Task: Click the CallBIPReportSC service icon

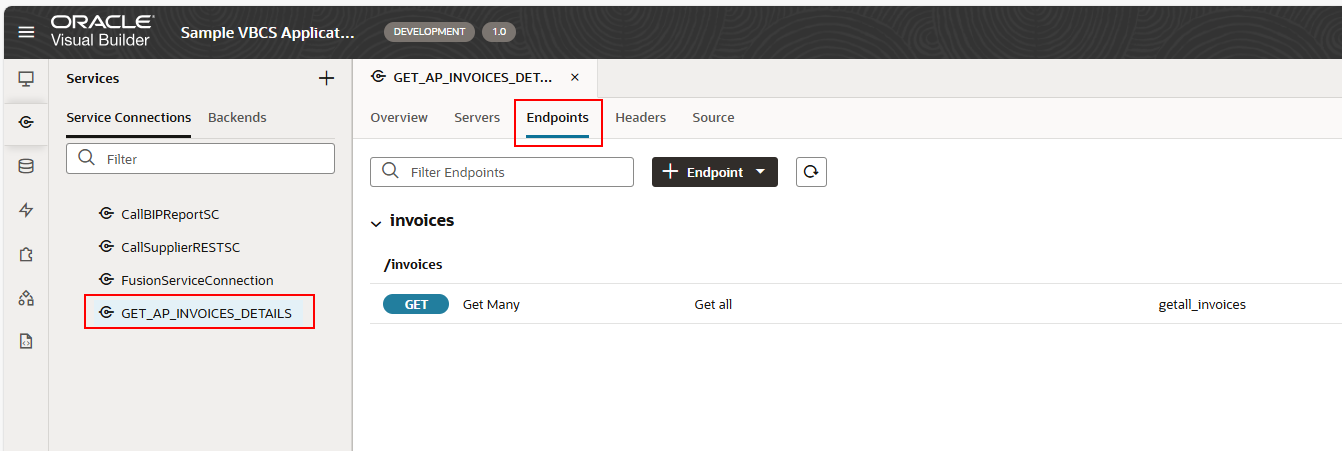Action: pyautogui.click(x=106, y=213)
